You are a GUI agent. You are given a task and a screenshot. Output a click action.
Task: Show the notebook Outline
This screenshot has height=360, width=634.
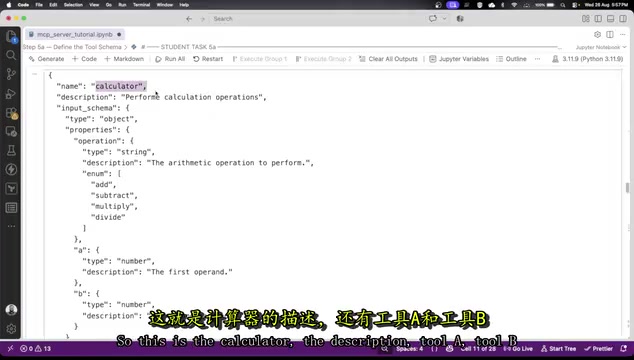coord(511,59)
